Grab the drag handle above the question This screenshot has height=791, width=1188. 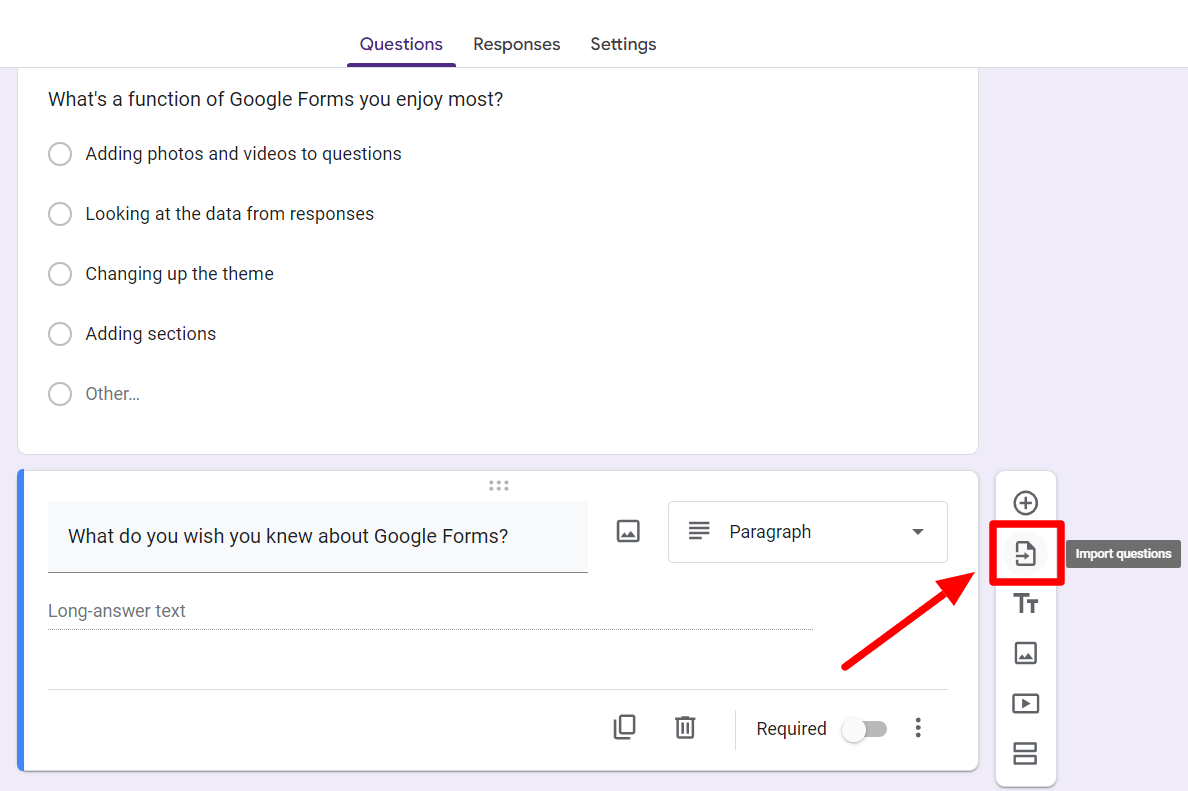click(x=498, y=486)
